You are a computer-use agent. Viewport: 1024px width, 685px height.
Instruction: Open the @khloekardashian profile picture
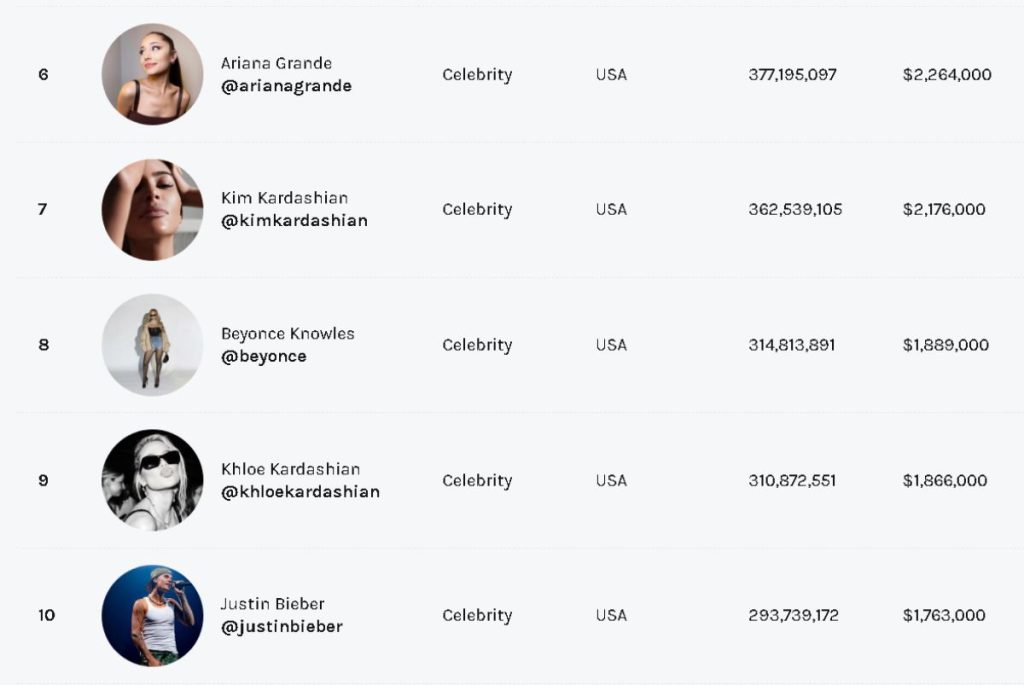(152, 480)
